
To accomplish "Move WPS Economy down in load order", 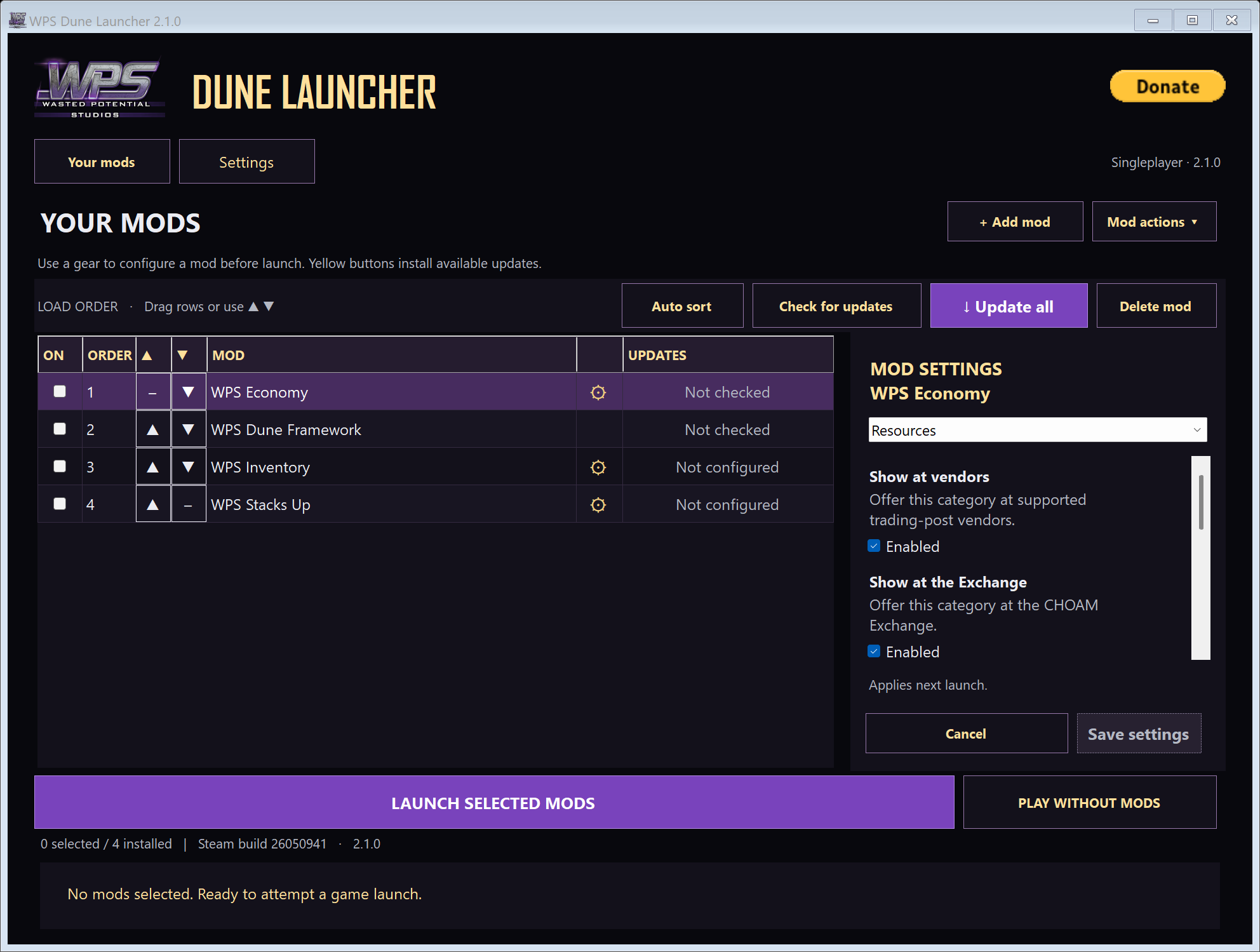I will (x=188, y=392).
